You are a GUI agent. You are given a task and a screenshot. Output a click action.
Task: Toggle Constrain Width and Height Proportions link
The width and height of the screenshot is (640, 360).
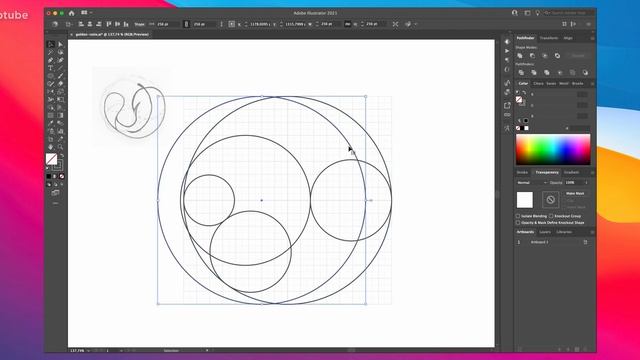point(347,24)
